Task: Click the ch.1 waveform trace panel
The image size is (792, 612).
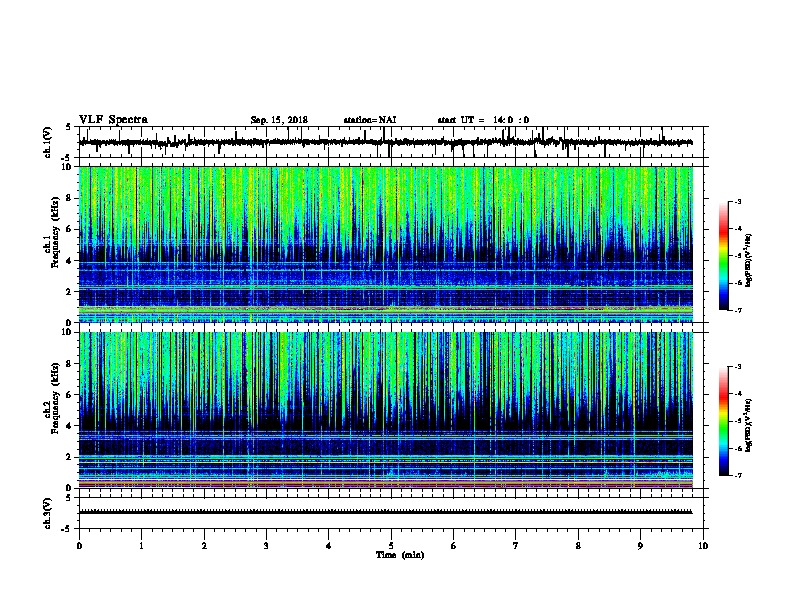Action: pyautogui.click(x=391, y=142)
